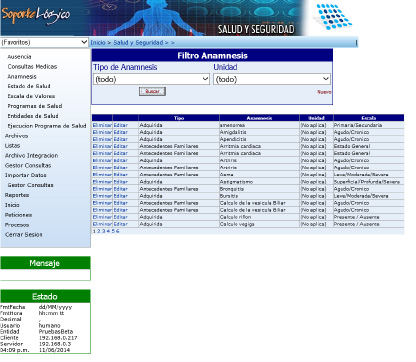Select Anamnesis in the sidebar menu
The image size is (416, 362).
[x=22, y=77]
